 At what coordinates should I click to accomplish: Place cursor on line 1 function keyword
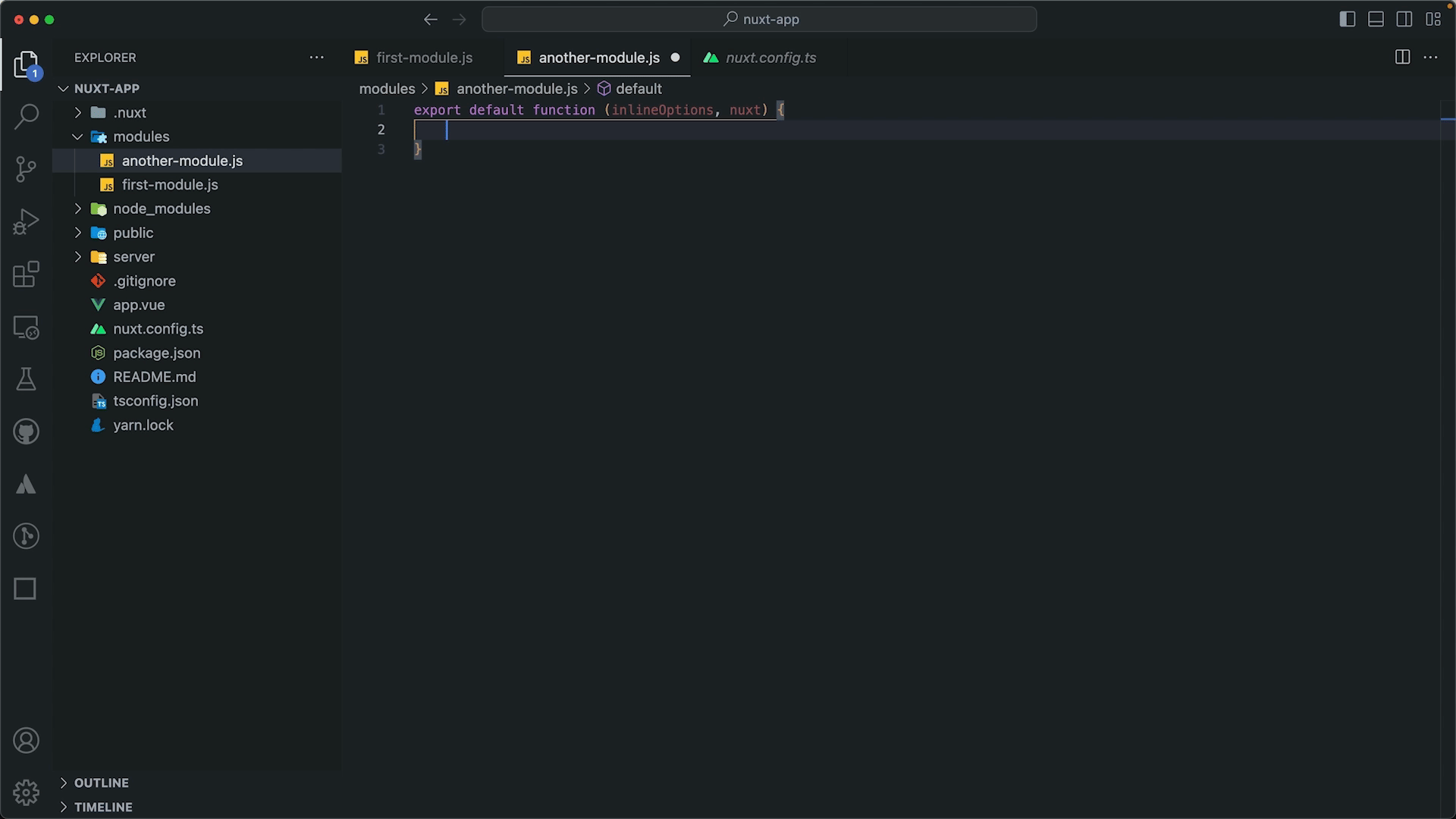[563, 110]
